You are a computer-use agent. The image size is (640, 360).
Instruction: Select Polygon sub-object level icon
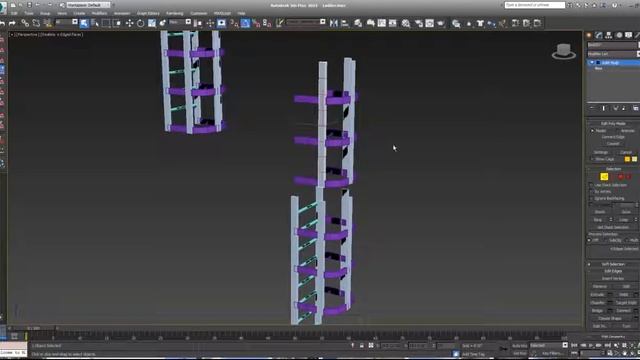tap(621, 177)
